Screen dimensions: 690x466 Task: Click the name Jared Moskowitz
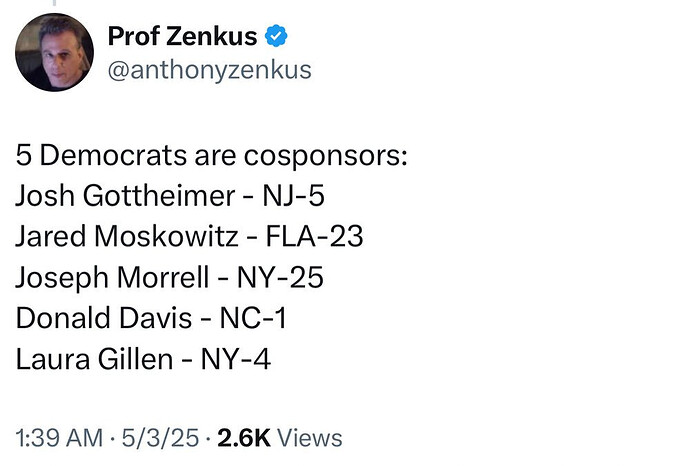(127, 236)
